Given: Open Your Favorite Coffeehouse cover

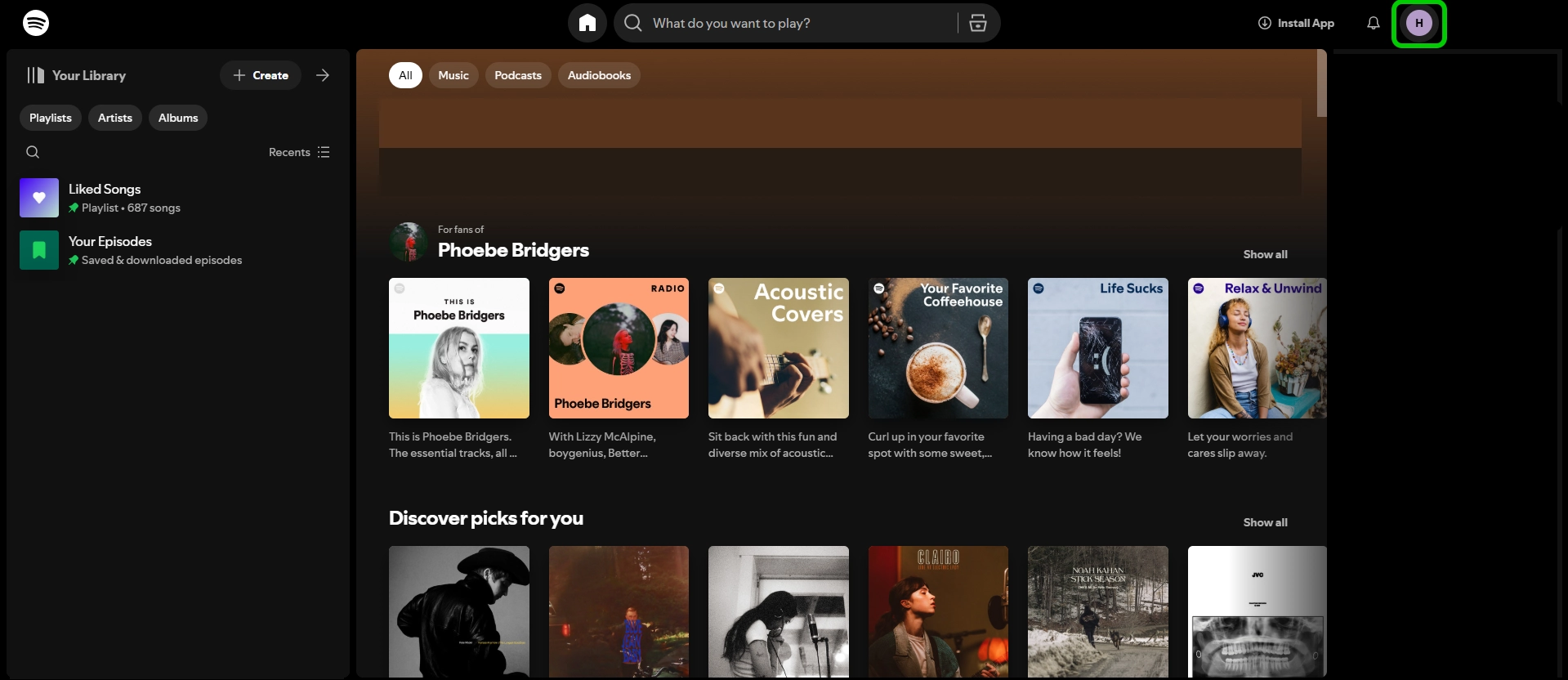Looking at the screenshot, I should [938, 348].
